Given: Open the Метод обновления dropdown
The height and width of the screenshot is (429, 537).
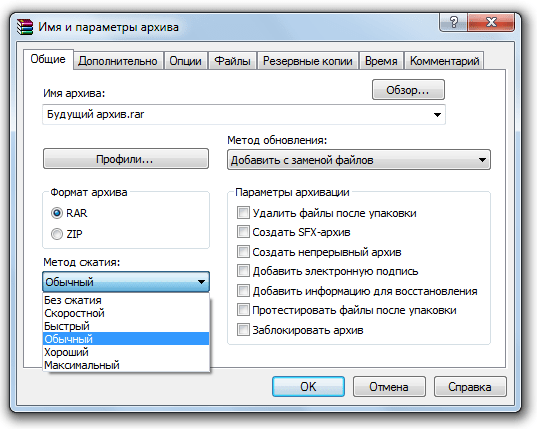Looking at the screenshot, I should (x=359, y=160).
